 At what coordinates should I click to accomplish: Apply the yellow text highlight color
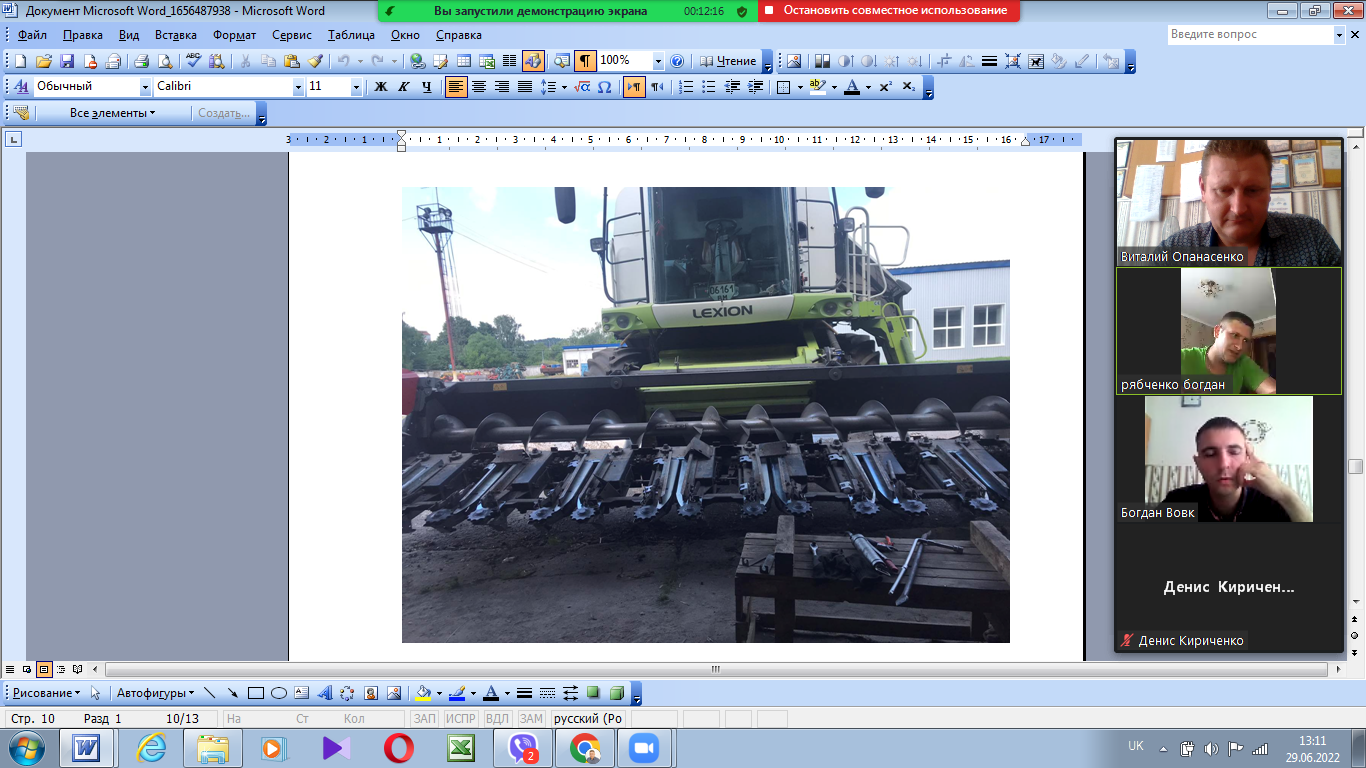817,87
